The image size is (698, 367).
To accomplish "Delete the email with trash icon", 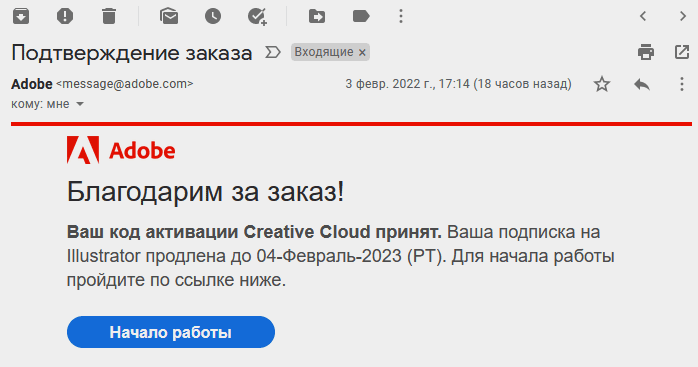I will coord(109,16).
